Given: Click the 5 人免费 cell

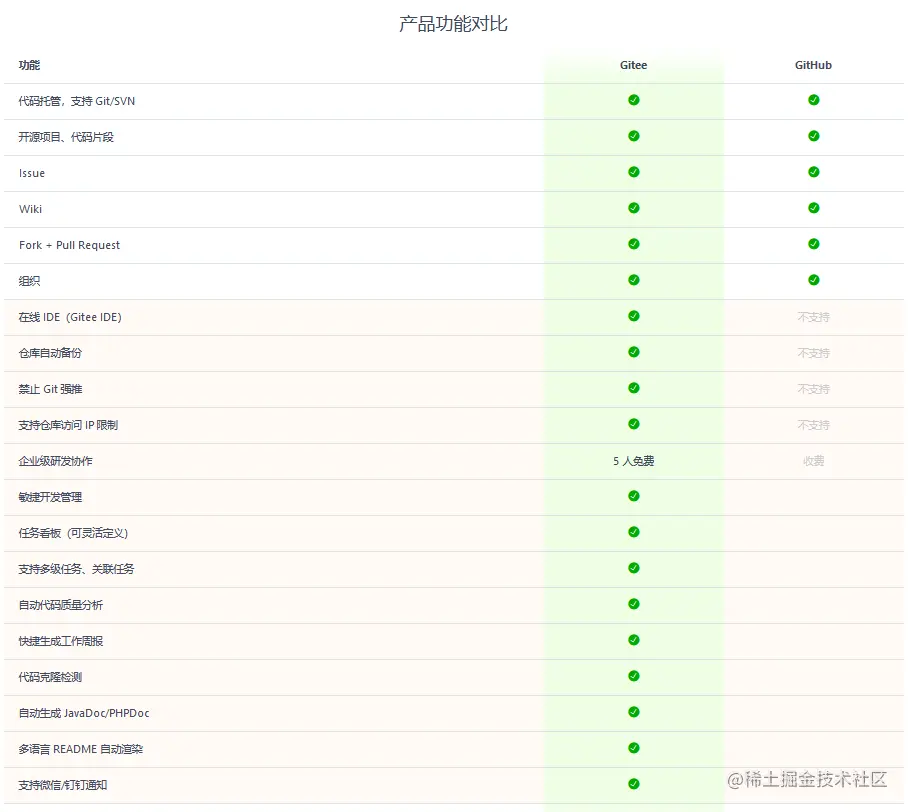Looking at the screenshot, I should coord(633,461).
